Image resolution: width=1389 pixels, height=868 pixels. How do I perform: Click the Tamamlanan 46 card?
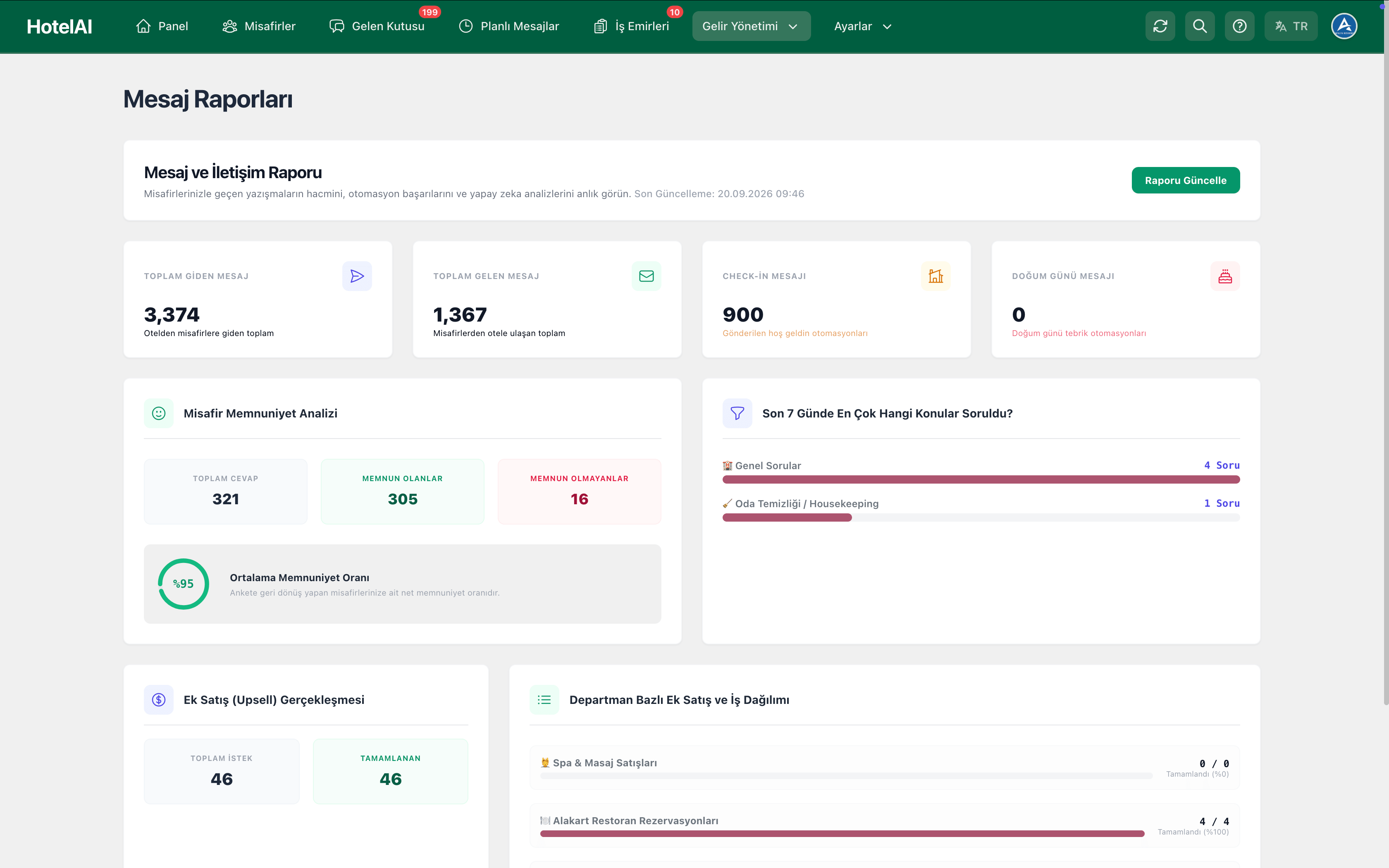point(390,771)
